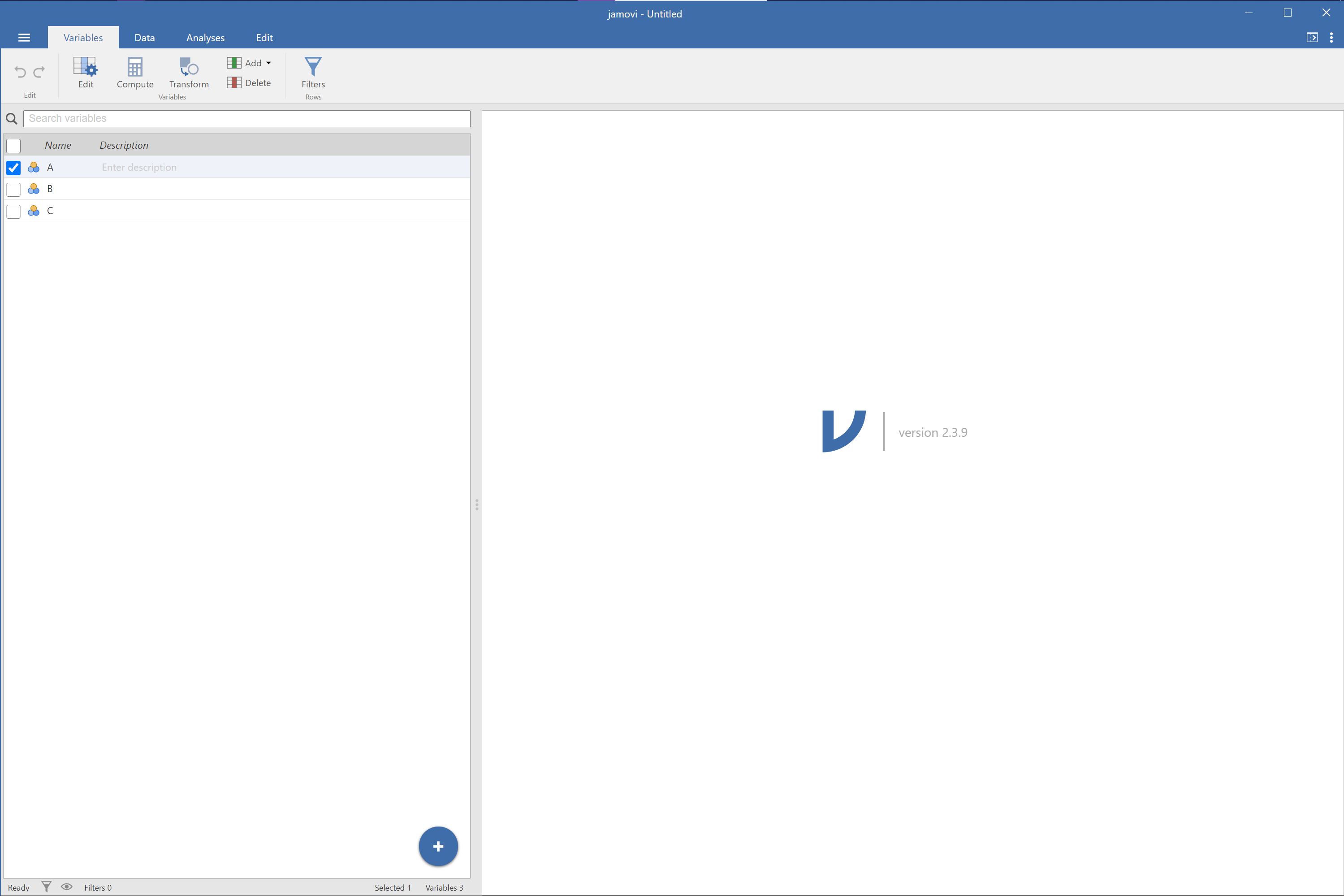Click the nominal type icon for variable C

pos(34,211)
